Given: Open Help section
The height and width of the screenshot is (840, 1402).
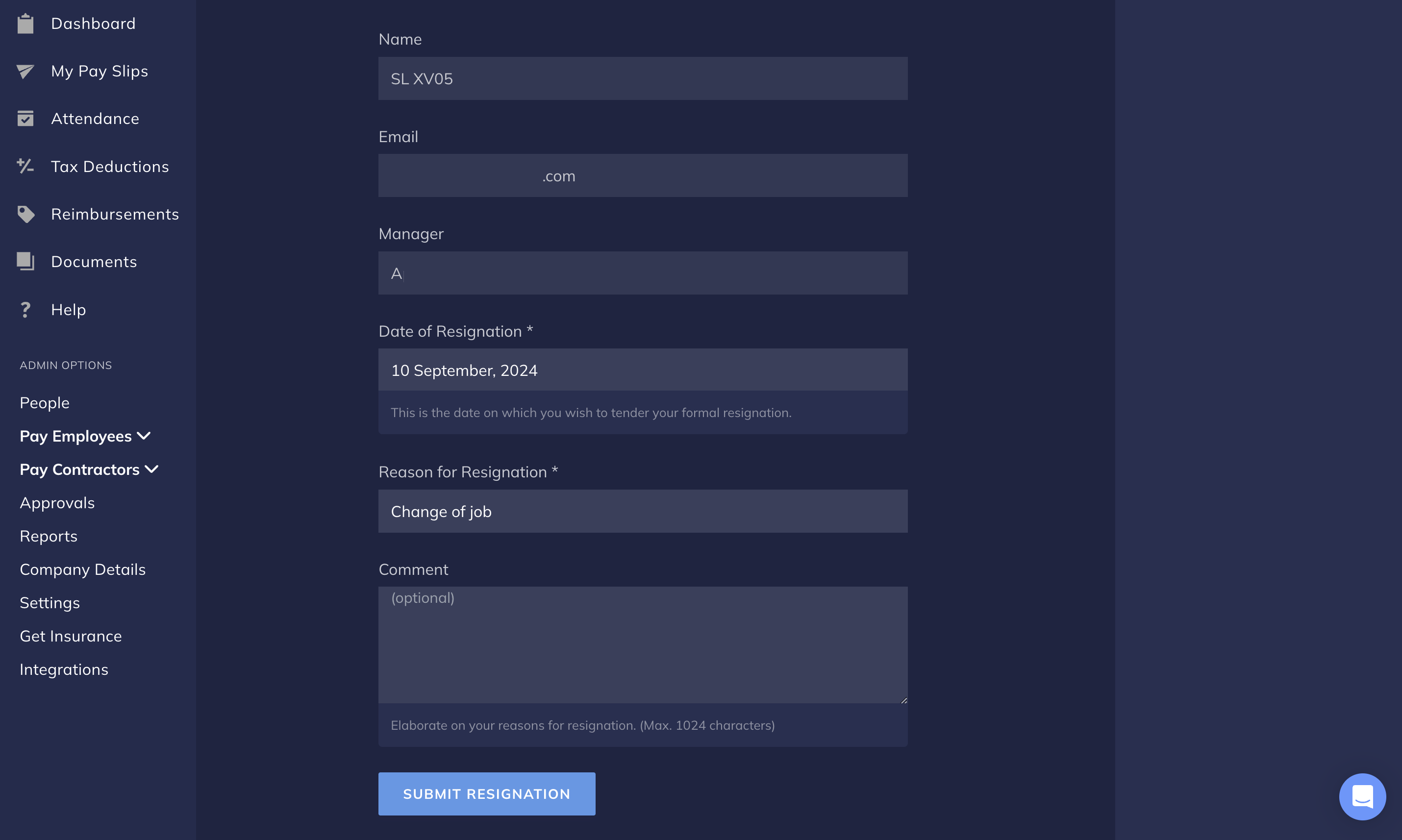Looking at the screenshot, I should pyautogui.click(x=69, y=308).
